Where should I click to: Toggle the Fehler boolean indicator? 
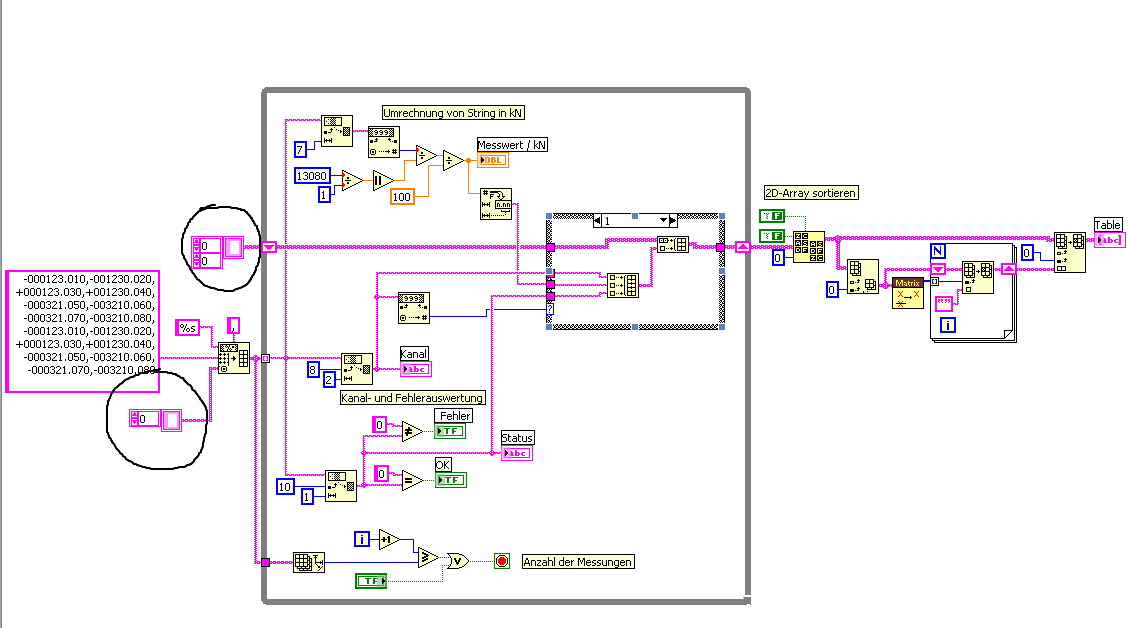[x=450, y=431]
